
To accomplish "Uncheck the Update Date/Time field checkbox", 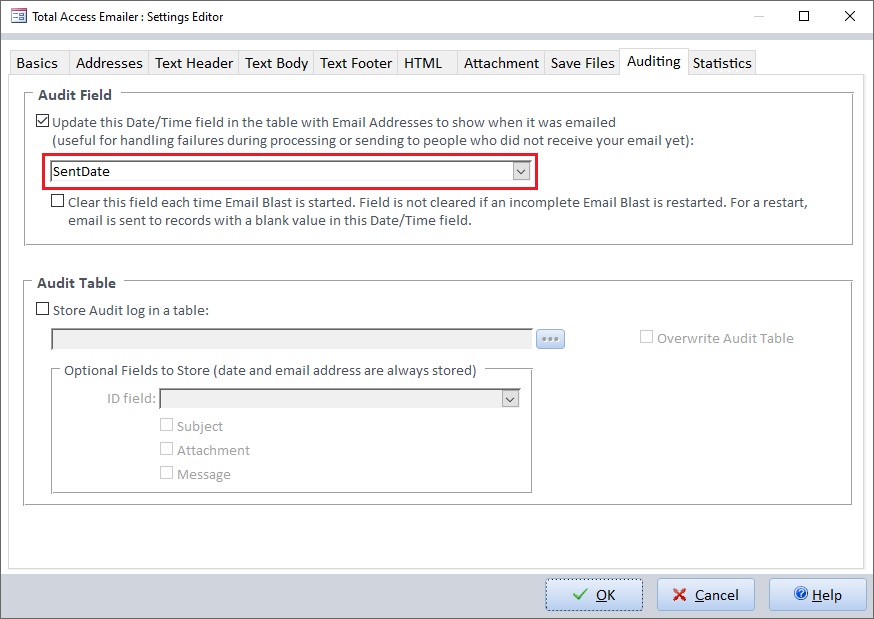I will point(42,122).
